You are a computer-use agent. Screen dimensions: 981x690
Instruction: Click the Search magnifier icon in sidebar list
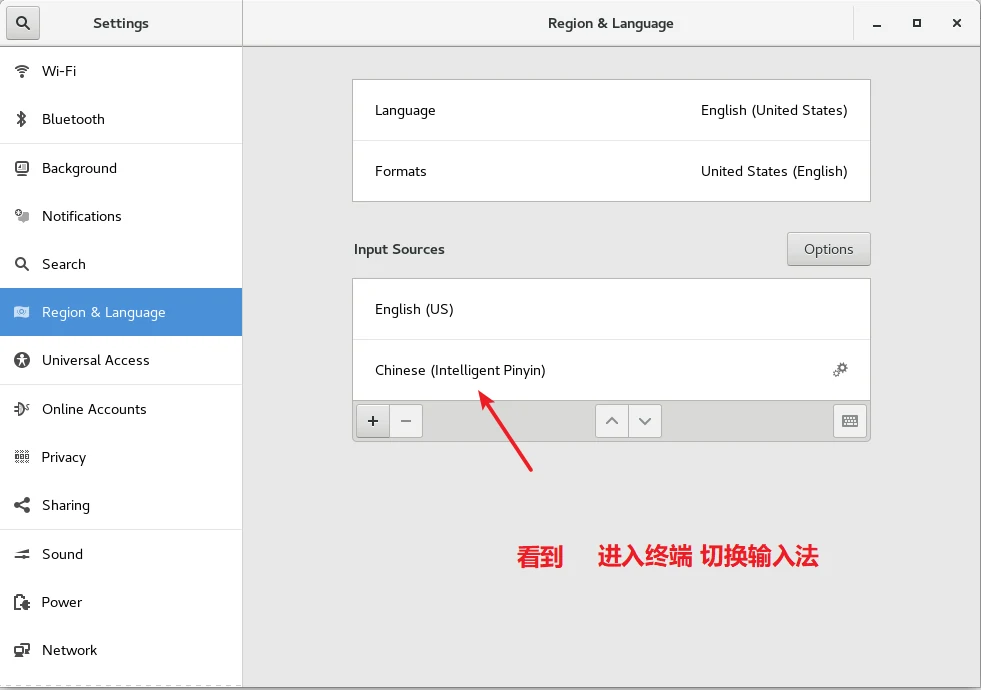pos(22,264)
